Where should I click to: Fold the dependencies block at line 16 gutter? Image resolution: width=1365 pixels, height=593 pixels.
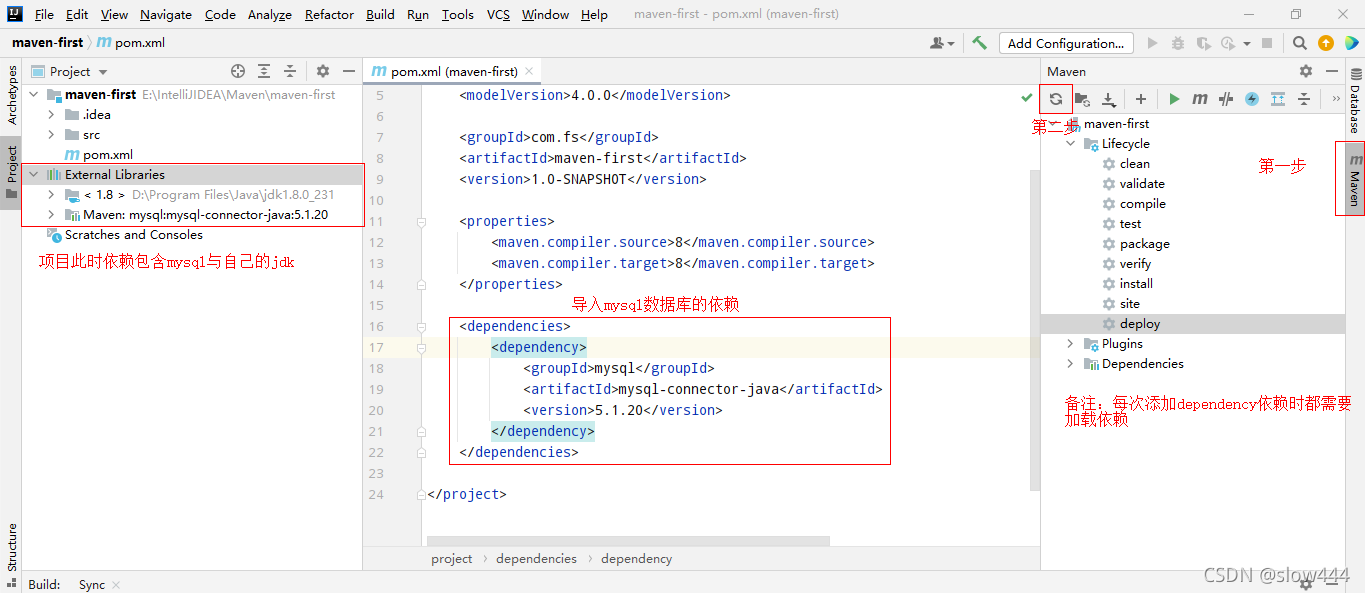coord(421,326)
